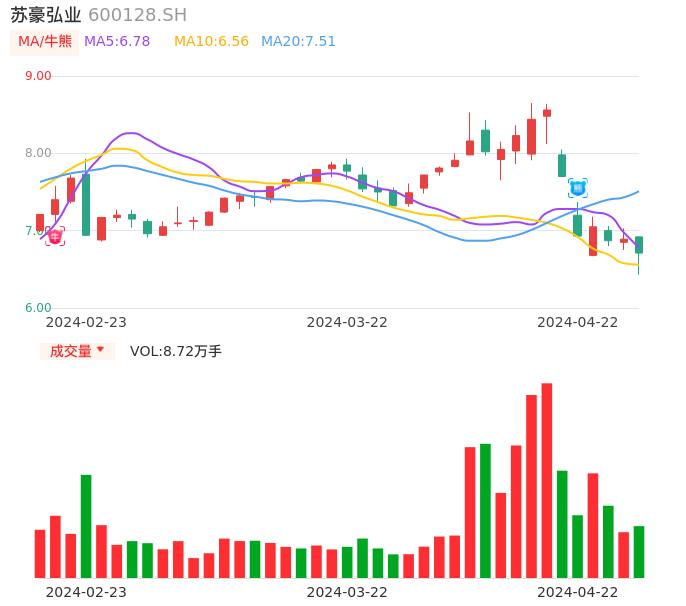686x606 pixels.
Task: Toggle the MA/牛熊 indicator button
Action: click(x=45, y=41)
